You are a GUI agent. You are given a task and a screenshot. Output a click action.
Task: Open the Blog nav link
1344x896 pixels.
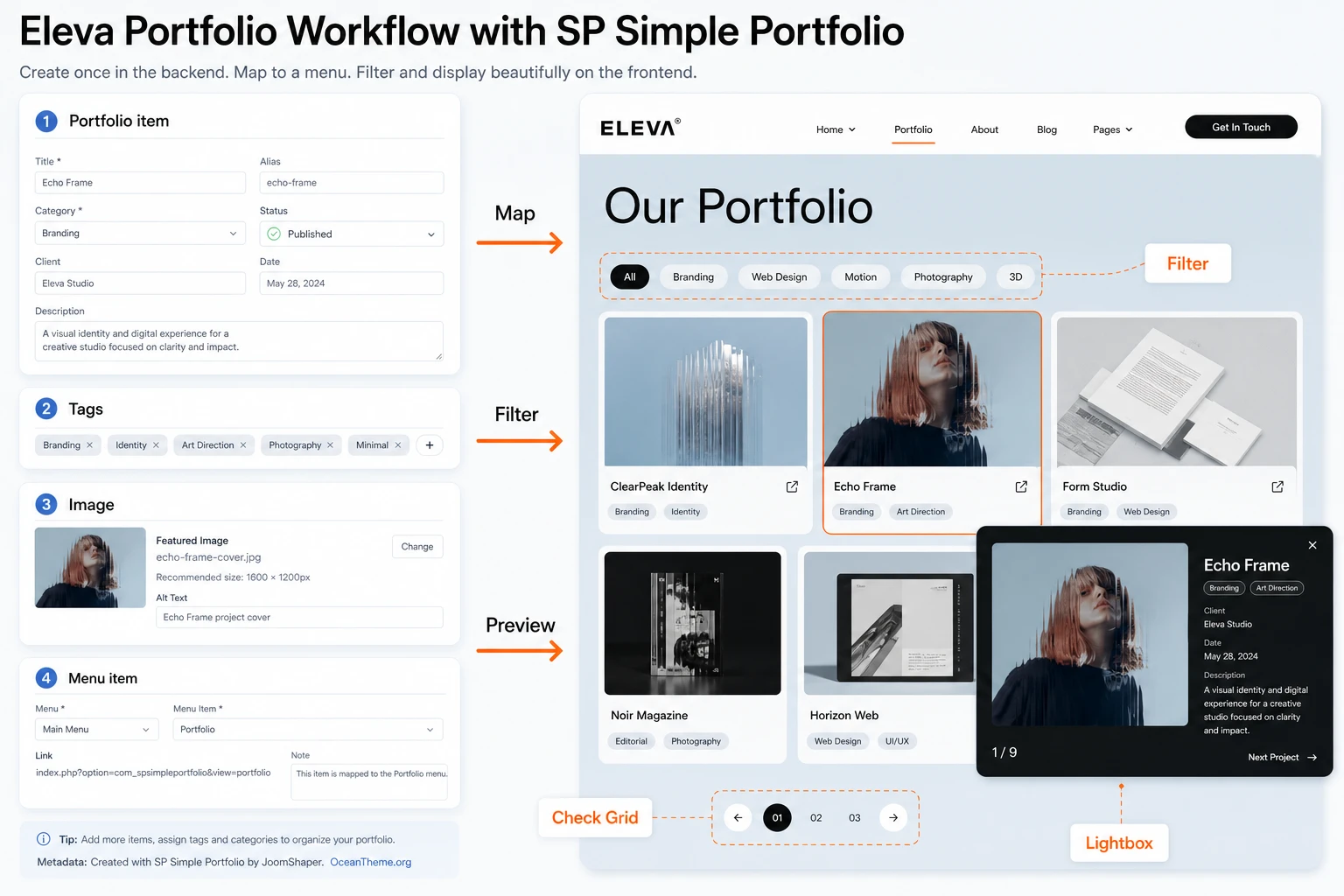(1046, 129)
